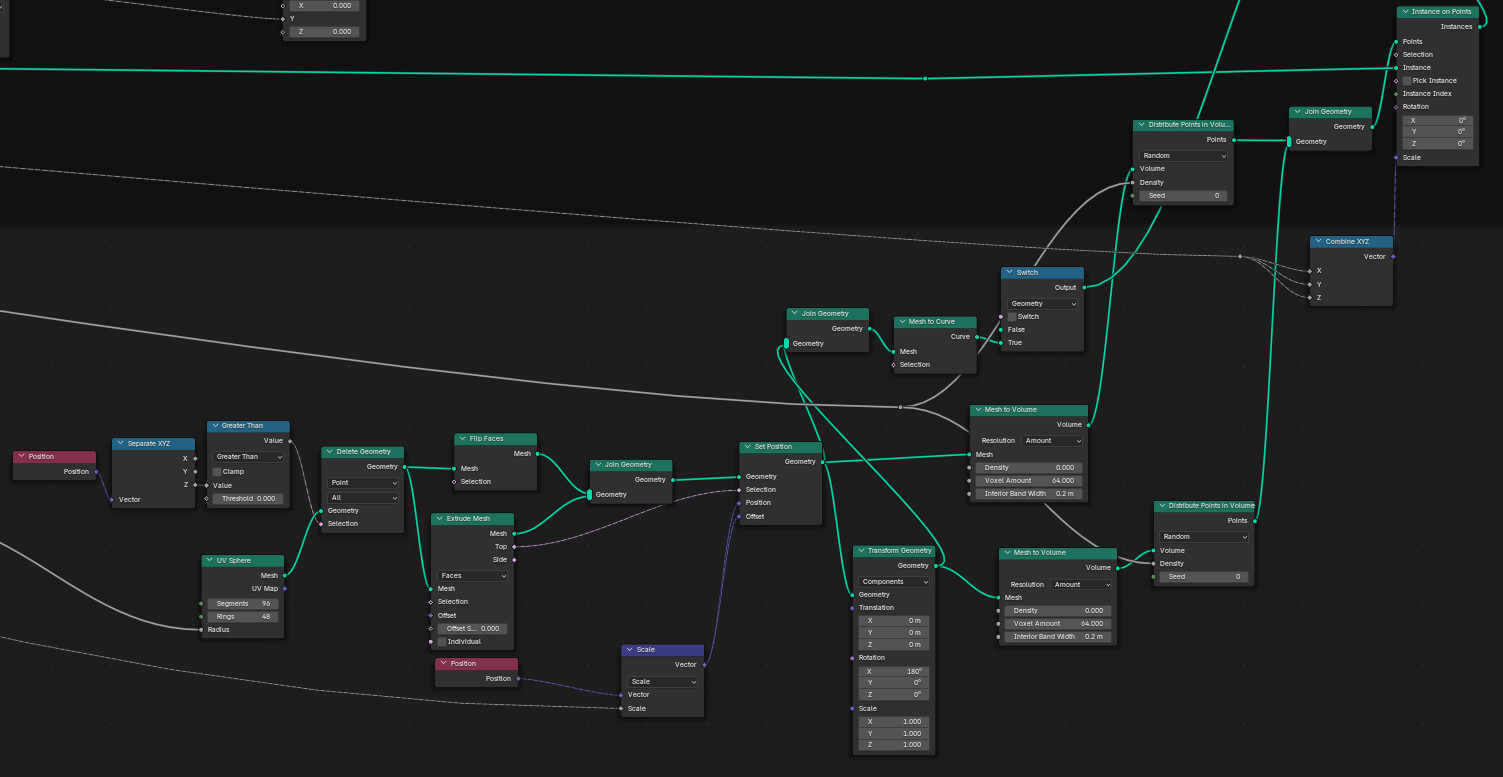Collapse the Mesh to Curve node
Viewport: 1503px width, 777px height.
coord(901,322)
